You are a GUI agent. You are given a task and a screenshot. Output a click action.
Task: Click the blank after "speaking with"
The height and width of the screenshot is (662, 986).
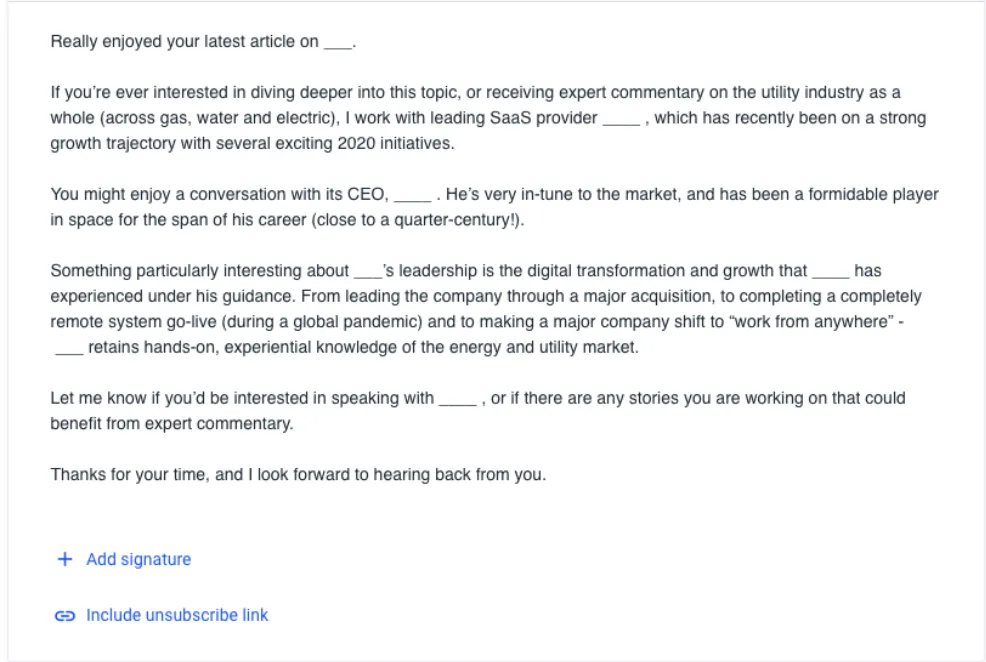[x=457, y=400]
